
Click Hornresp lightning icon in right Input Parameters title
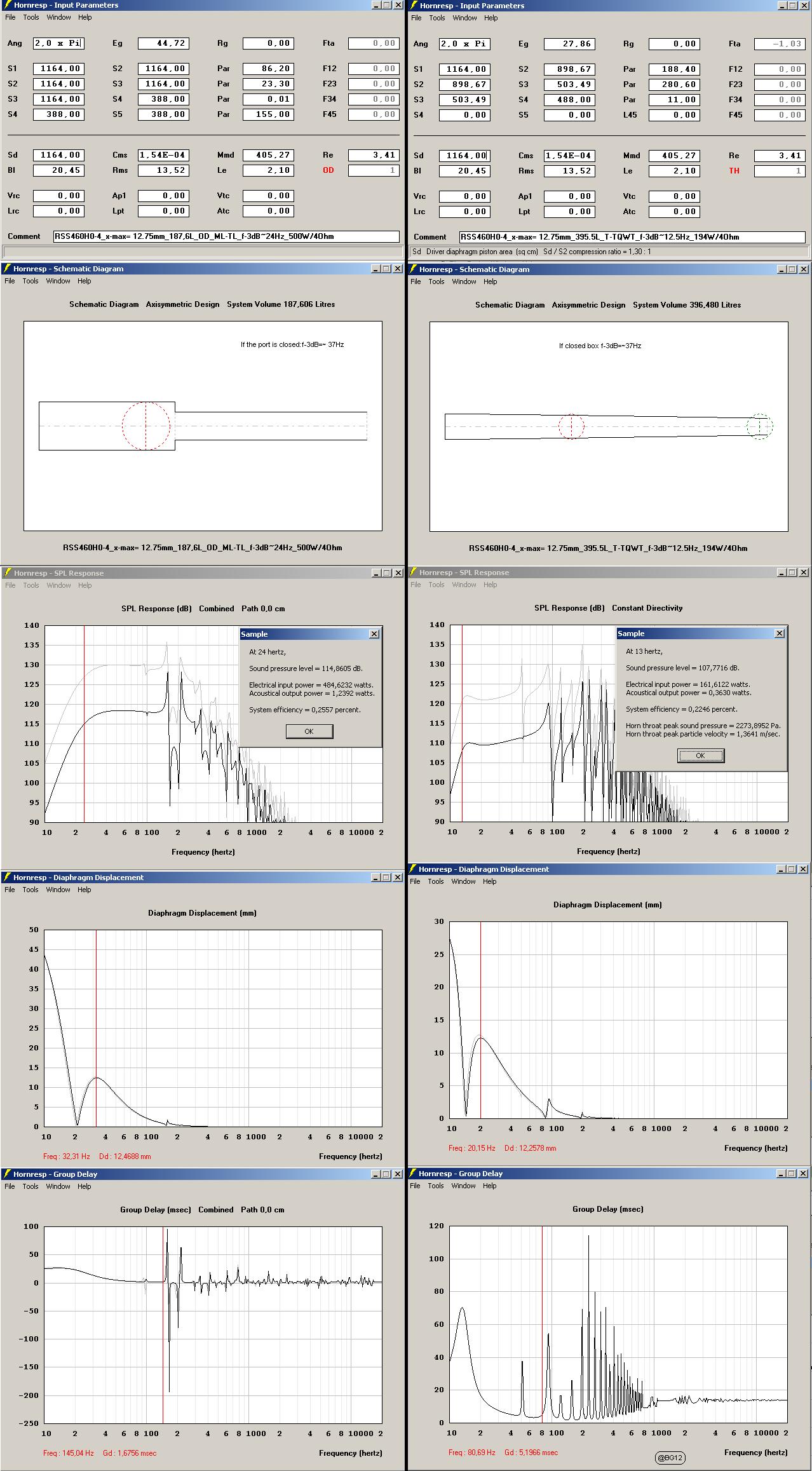(x=413, y=6)
